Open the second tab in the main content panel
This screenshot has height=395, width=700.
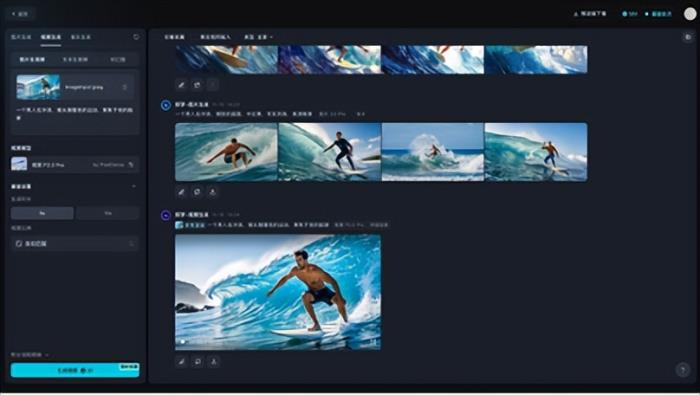click(215, 37)
